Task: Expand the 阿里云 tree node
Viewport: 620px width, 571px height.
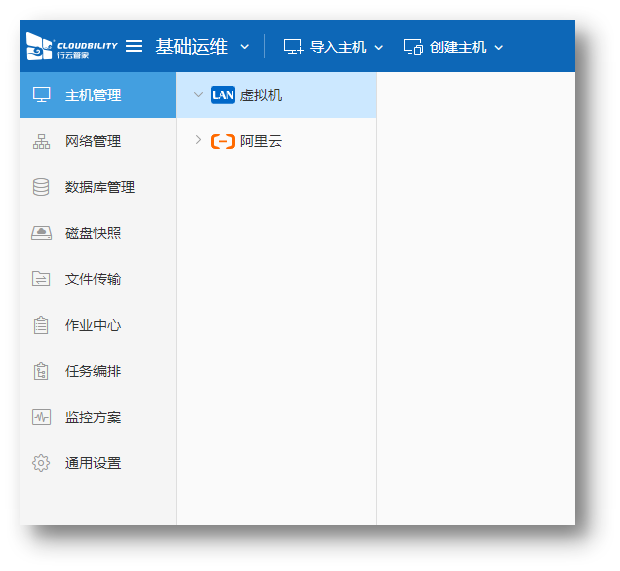Action: click(x=198, y=140)
